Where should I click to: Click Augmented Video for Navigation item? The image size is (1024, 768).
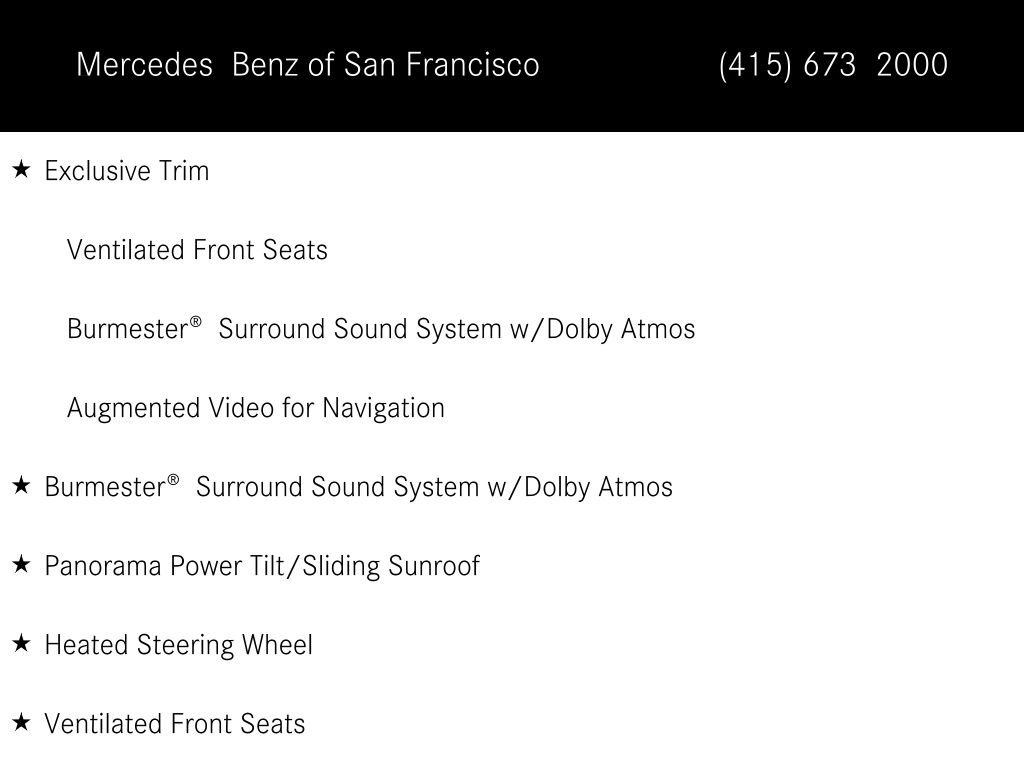256,408
